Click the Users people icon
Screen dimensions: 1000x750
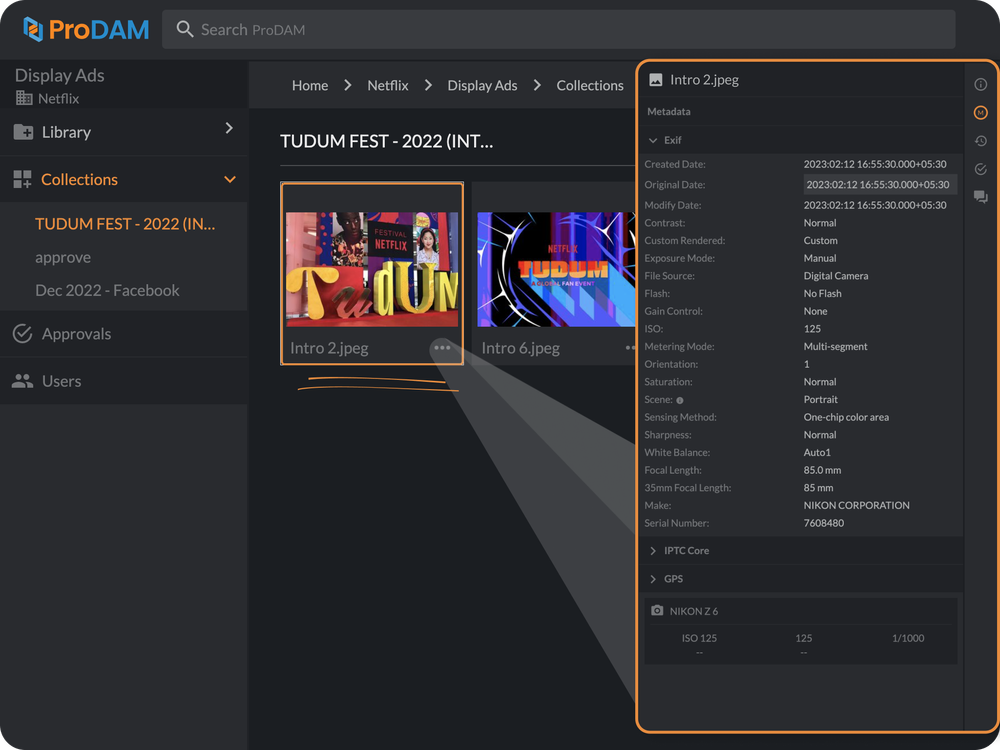point(22,381)
